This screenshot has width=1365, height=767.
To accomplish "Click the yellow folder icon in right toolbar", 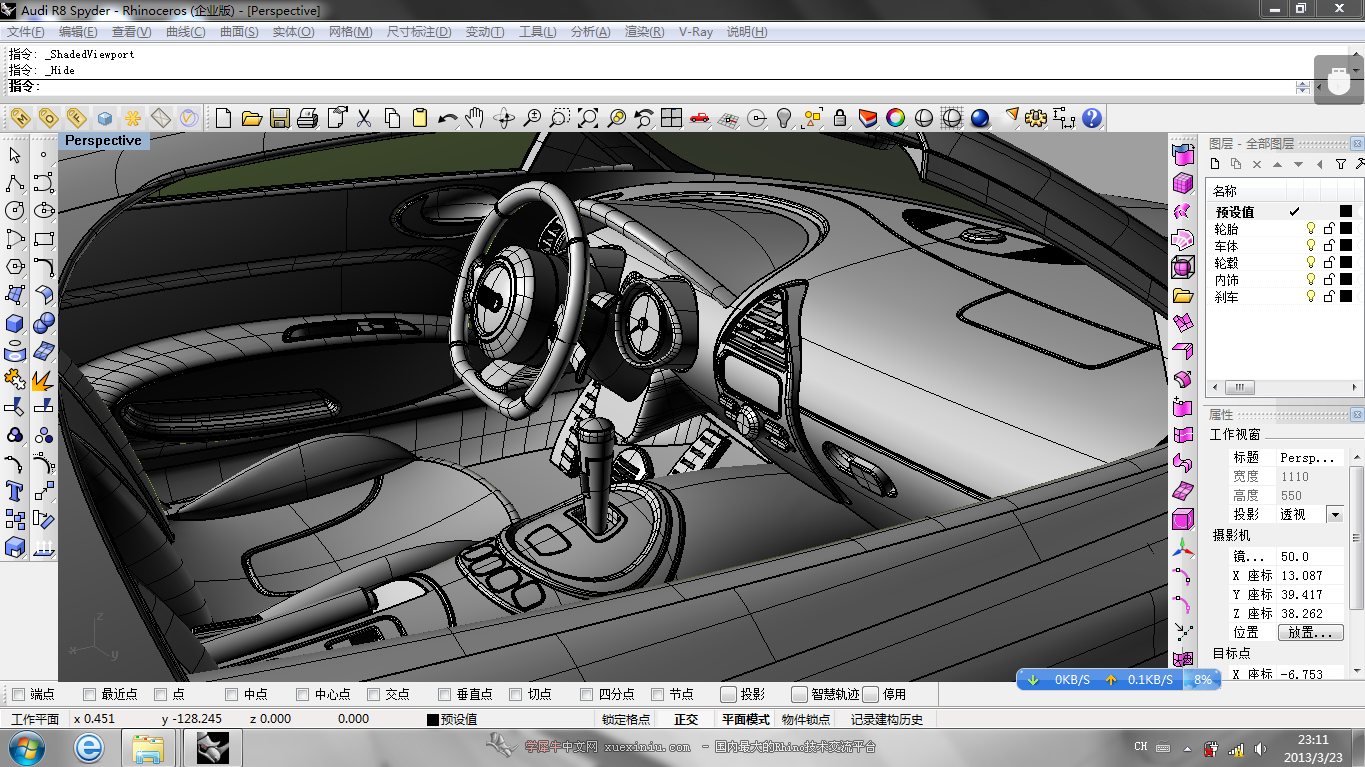I will pyautogui.click(x=1183, y=295).
